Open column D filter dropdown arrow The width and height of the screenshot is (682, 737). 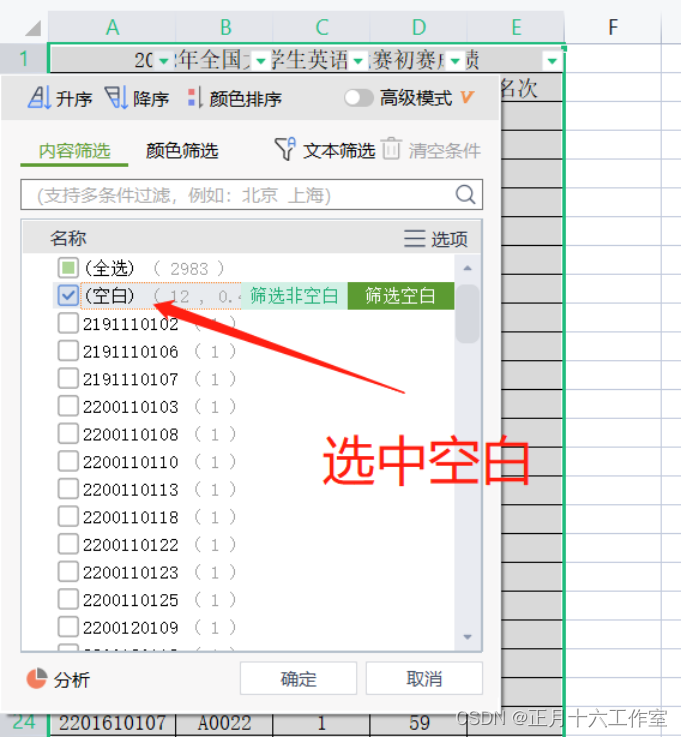[x=455, y=61]
